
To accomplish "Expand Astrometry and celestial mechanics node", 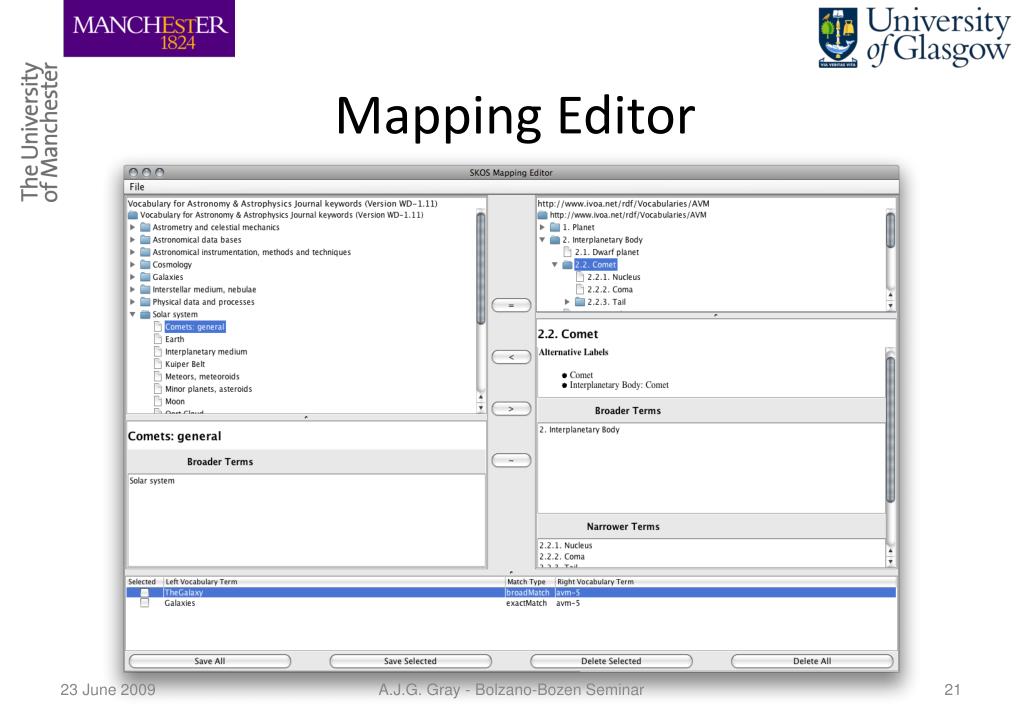I will [x=132, y=228].
